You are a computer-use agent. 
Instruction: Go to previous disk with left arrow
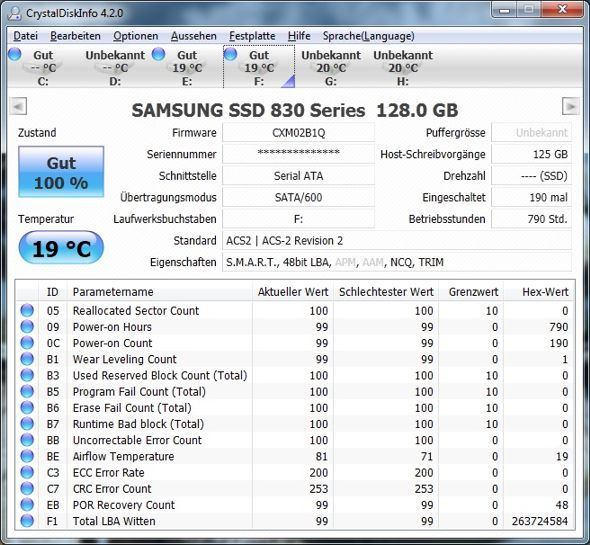pos(18,106)
